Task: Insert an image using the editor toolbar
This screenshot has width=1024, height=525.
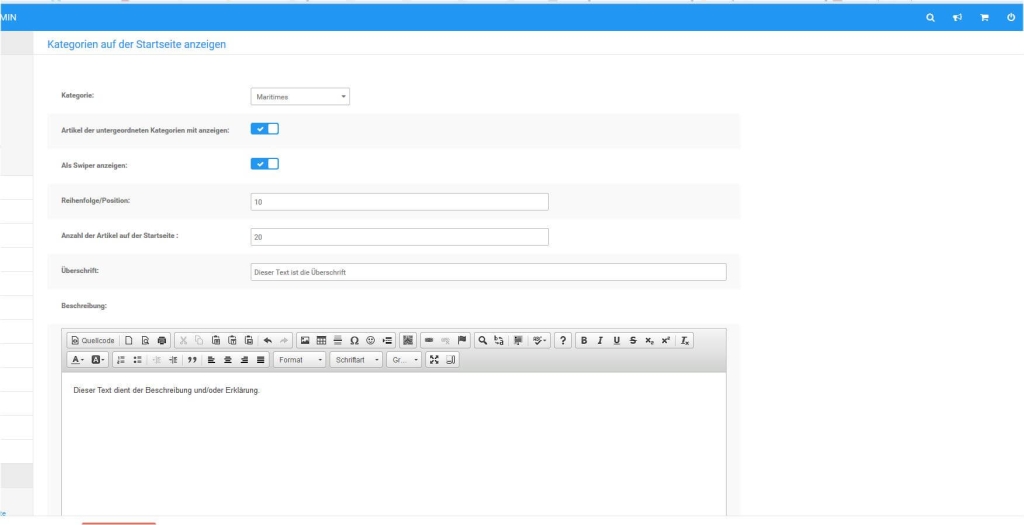Action: click(x=305, y=340)
